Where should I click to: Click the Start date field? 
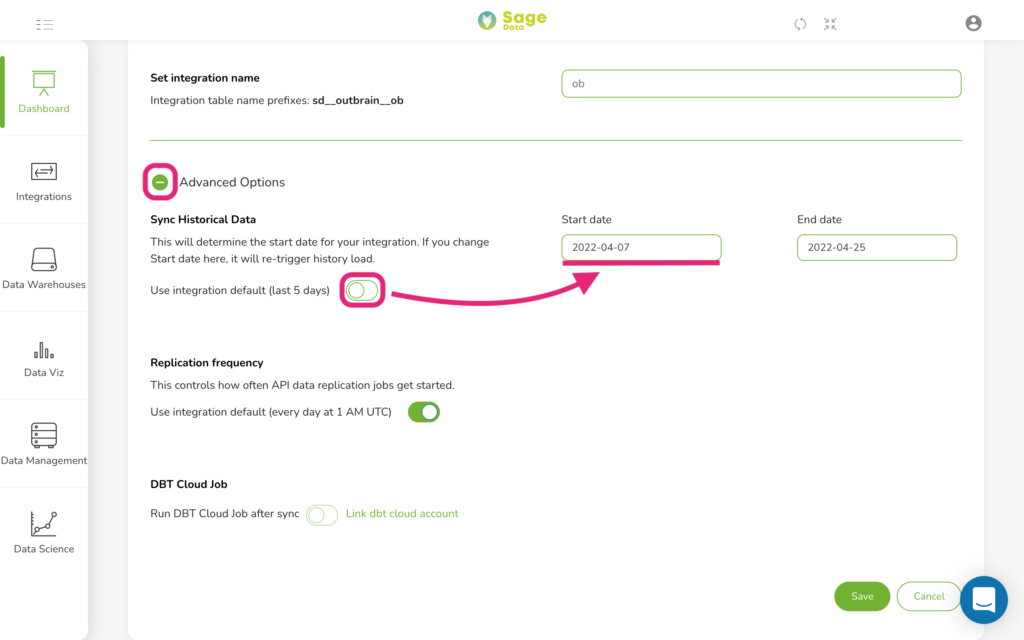[641, 248]
